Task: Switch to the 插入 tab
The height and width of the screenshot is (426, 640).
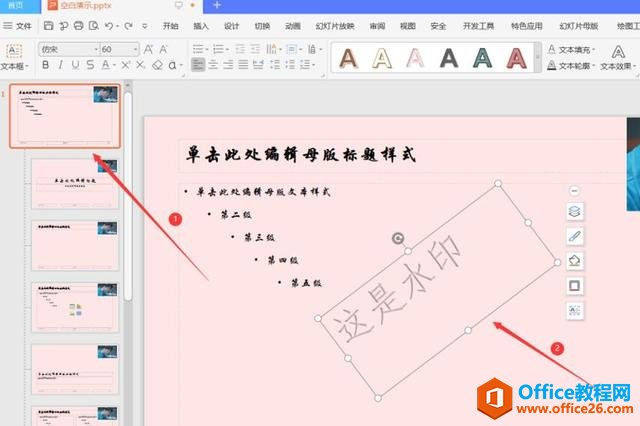Action: pyautogui.click(x=201, y=26)
